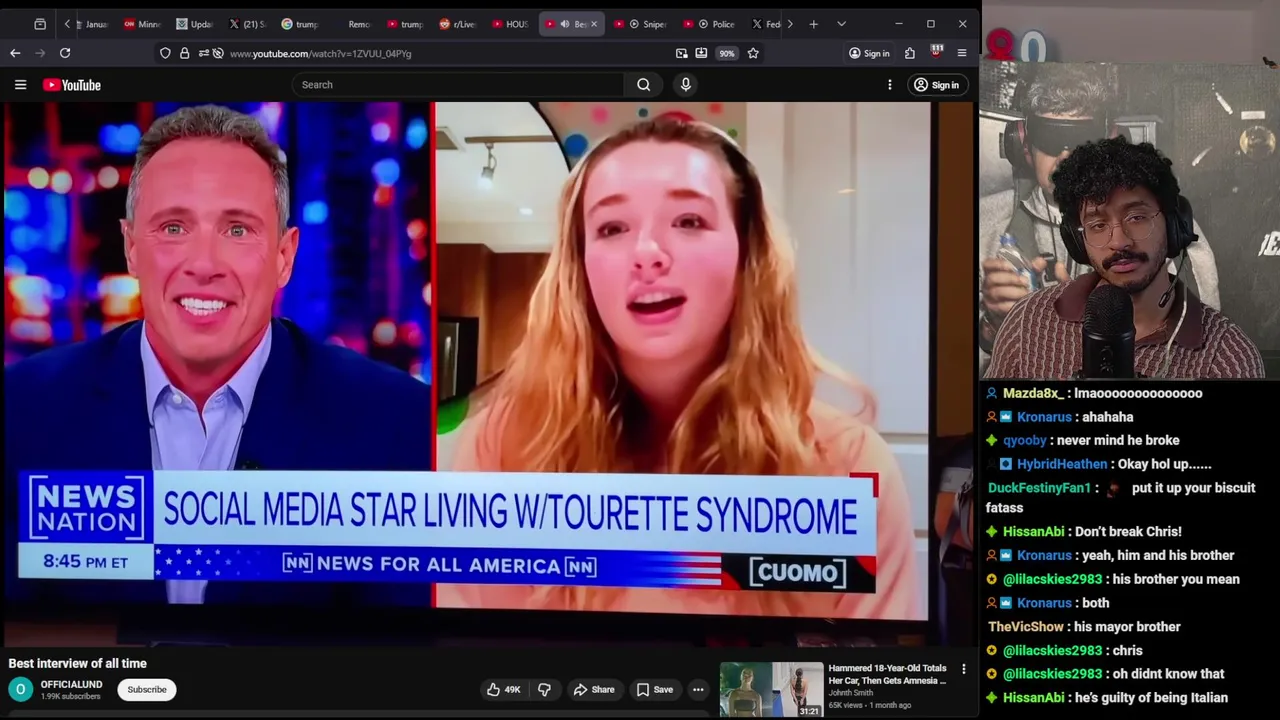Click chat username TheVicShow
Screen dimensions: 1280x720
tap(1026, 627)
